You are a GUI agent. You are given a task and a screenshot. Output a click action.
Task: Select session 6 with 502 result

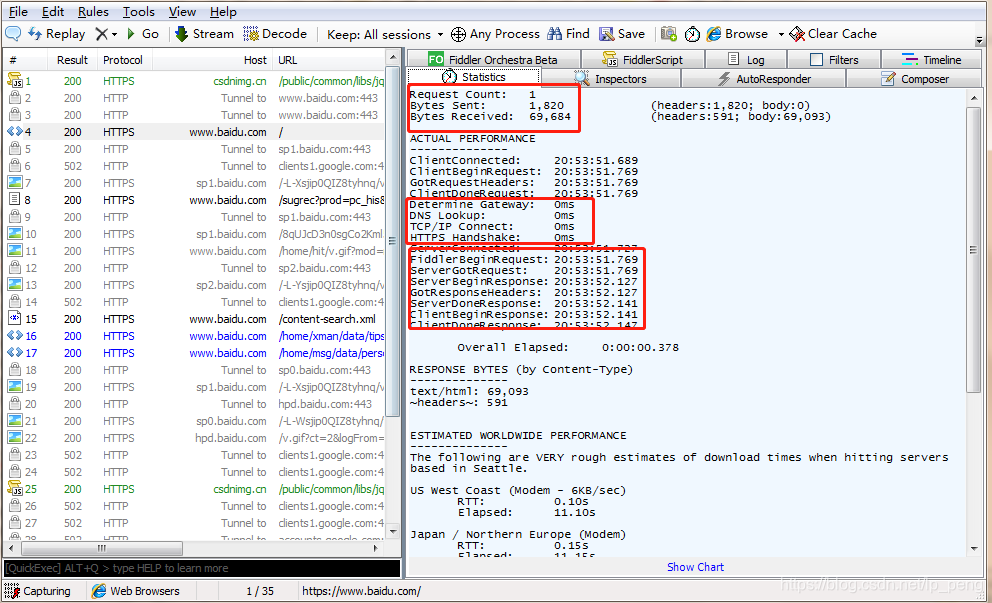[195, 166]
